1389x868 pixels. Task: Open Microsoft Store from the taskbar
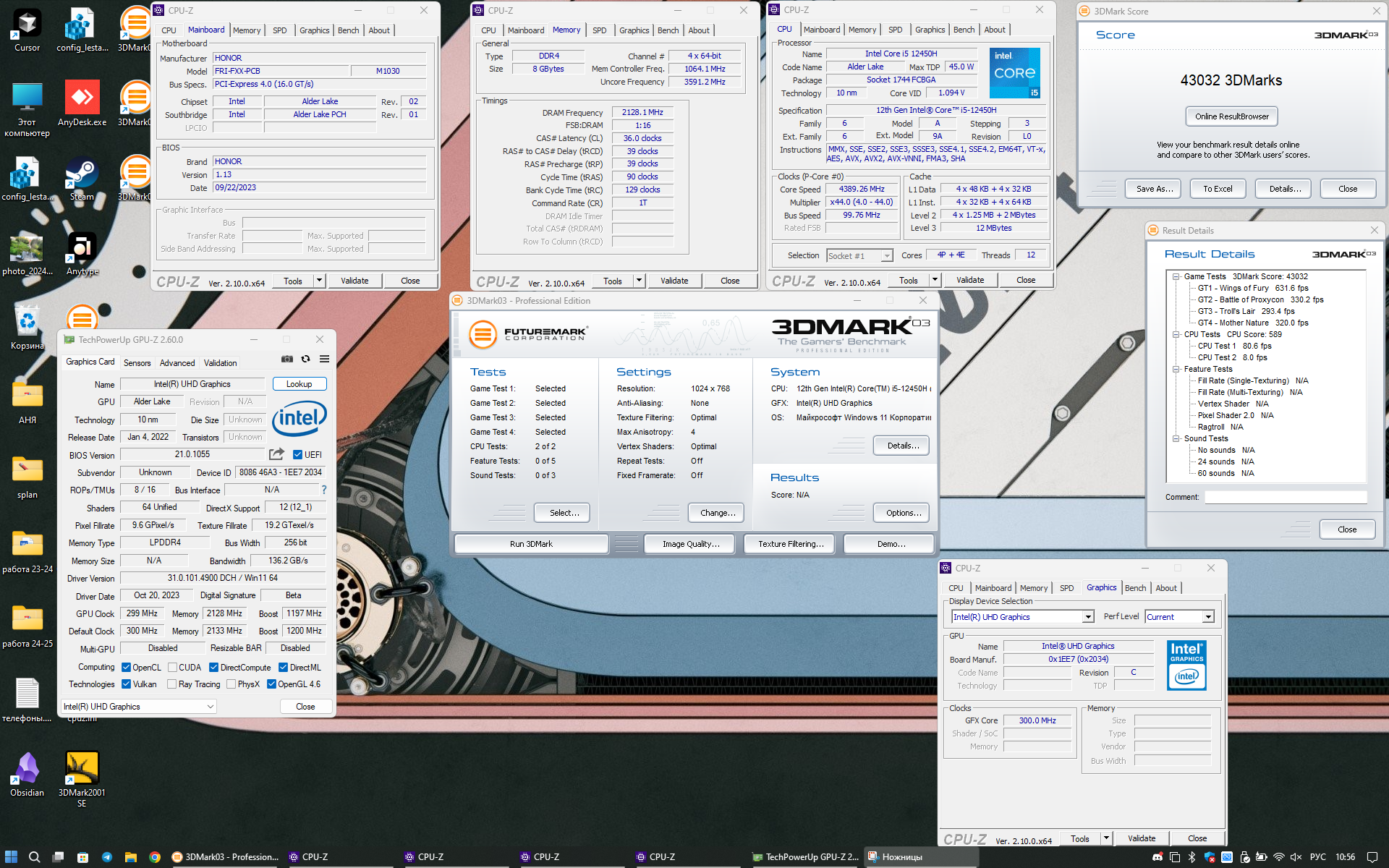tap(82, 856)
